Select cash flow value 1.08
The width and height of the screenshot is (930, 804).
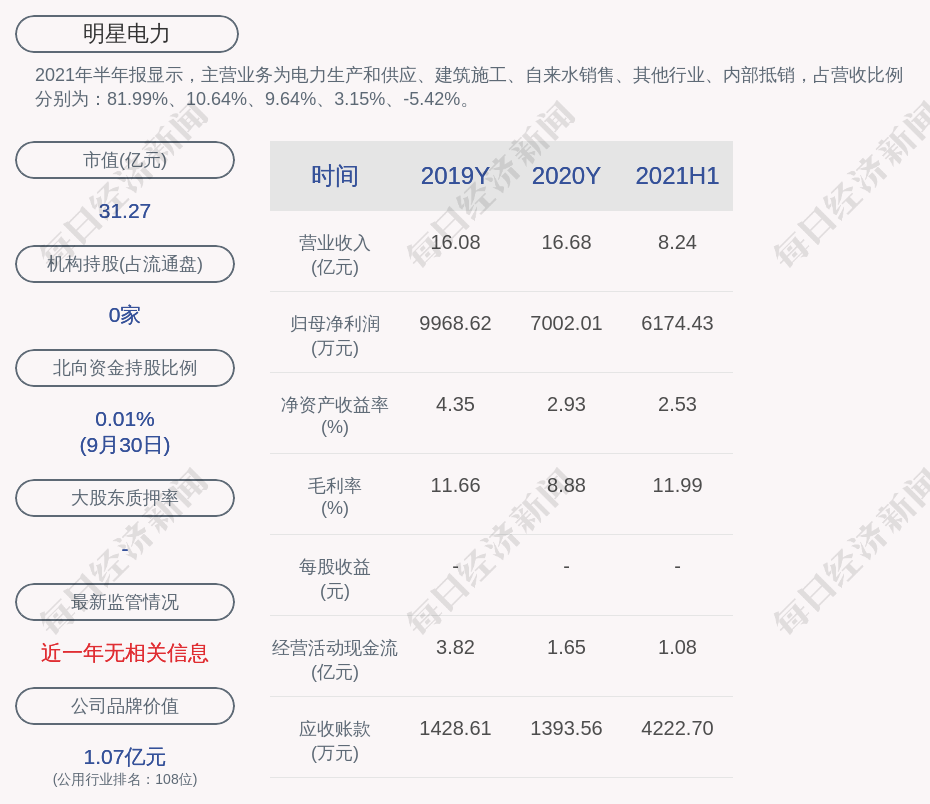[x=677, y=647]
